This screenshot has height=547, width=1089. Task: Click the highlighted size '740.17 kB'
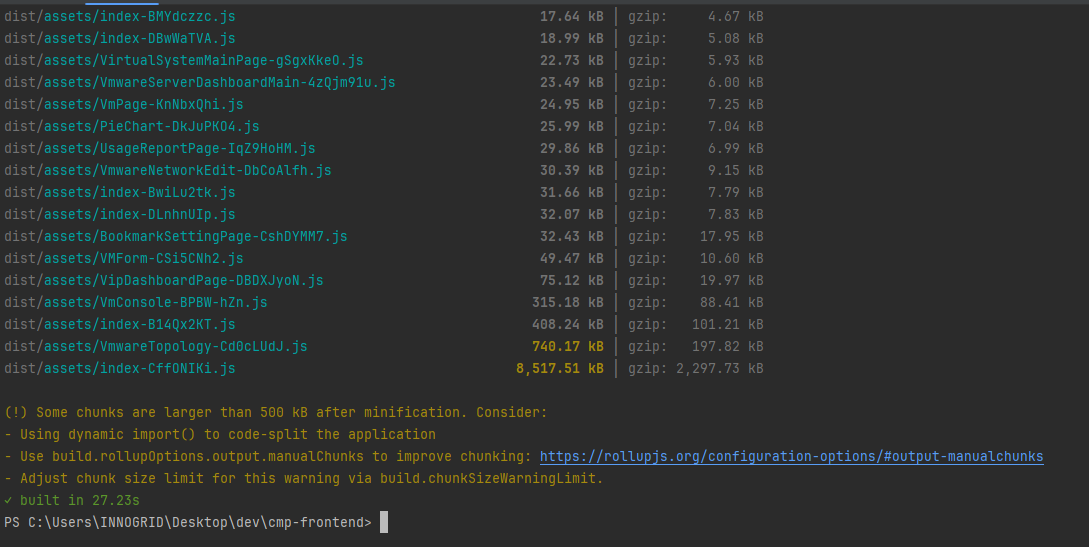[x=567, y=346]
